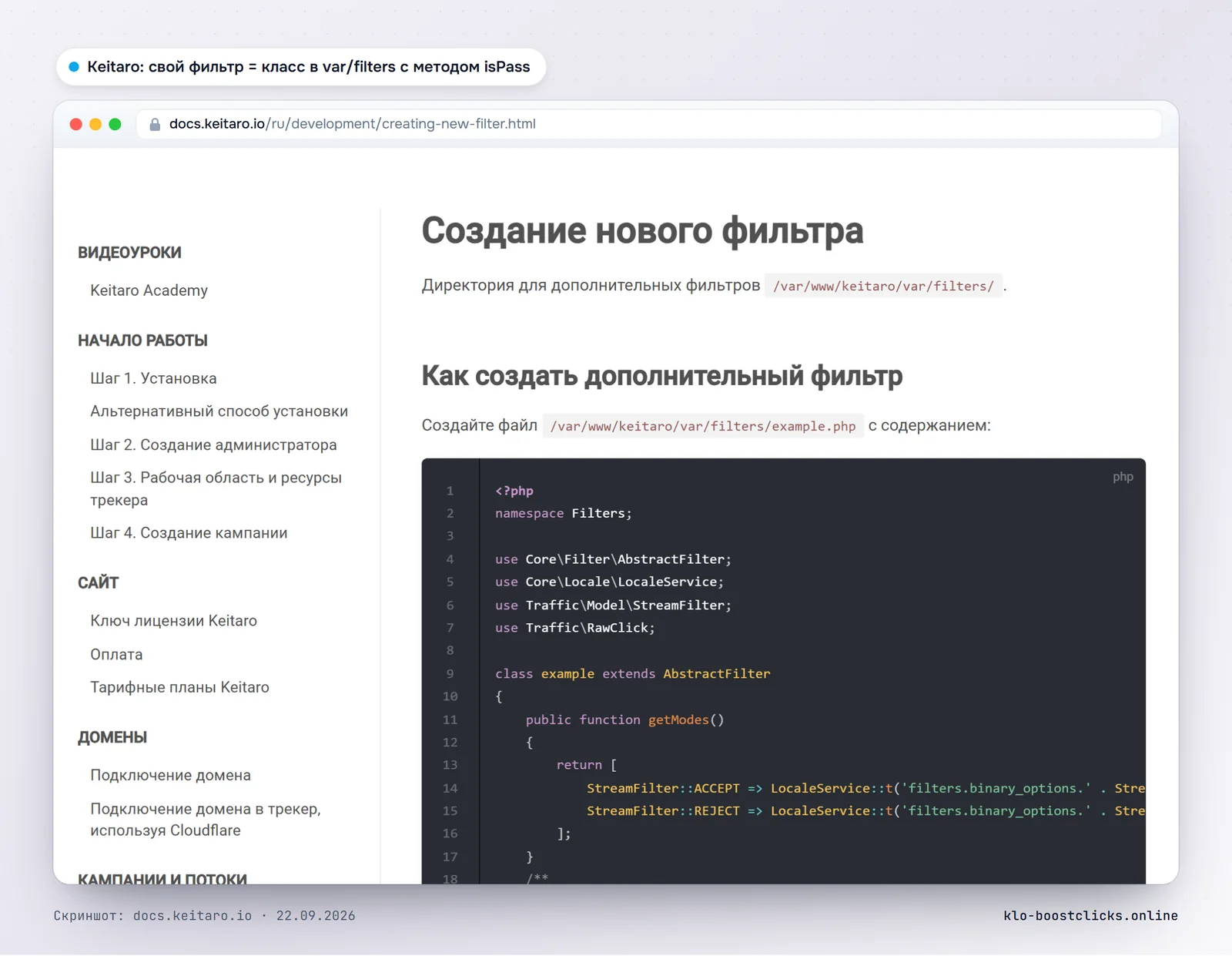Open Подключение домена sidebar link

tap(170, 775)
